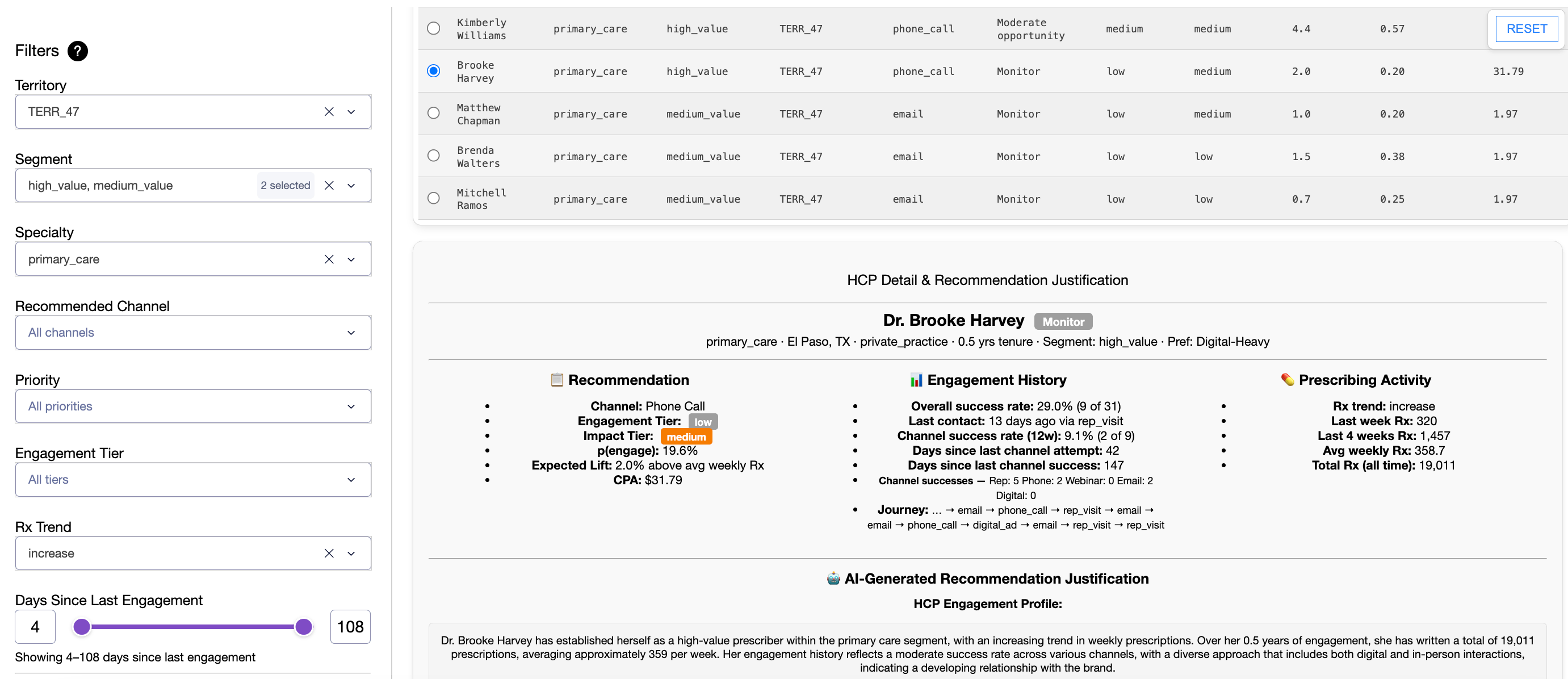Screen dimensions: 1568x679
Task: Clear the Segment selection with the X
Action: point(329,185)
